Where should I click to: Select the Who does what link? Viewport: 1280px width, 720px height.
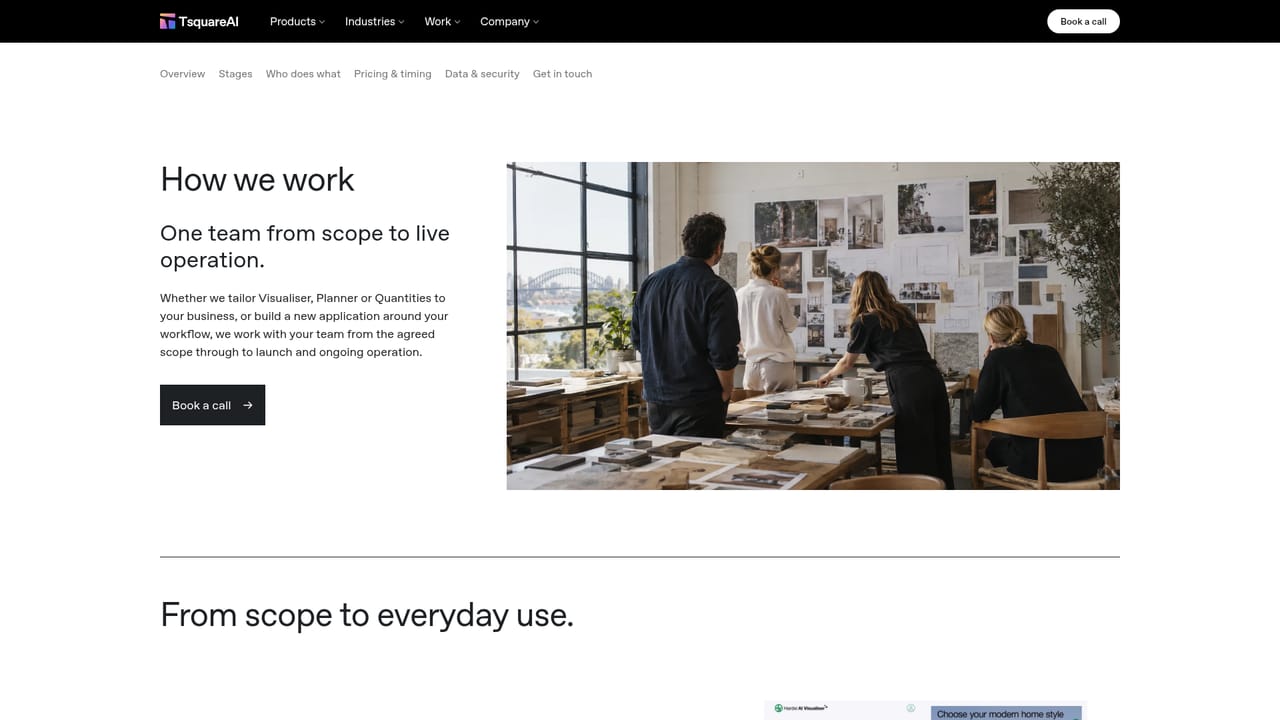pyautogui.click(x=303, y=74)
